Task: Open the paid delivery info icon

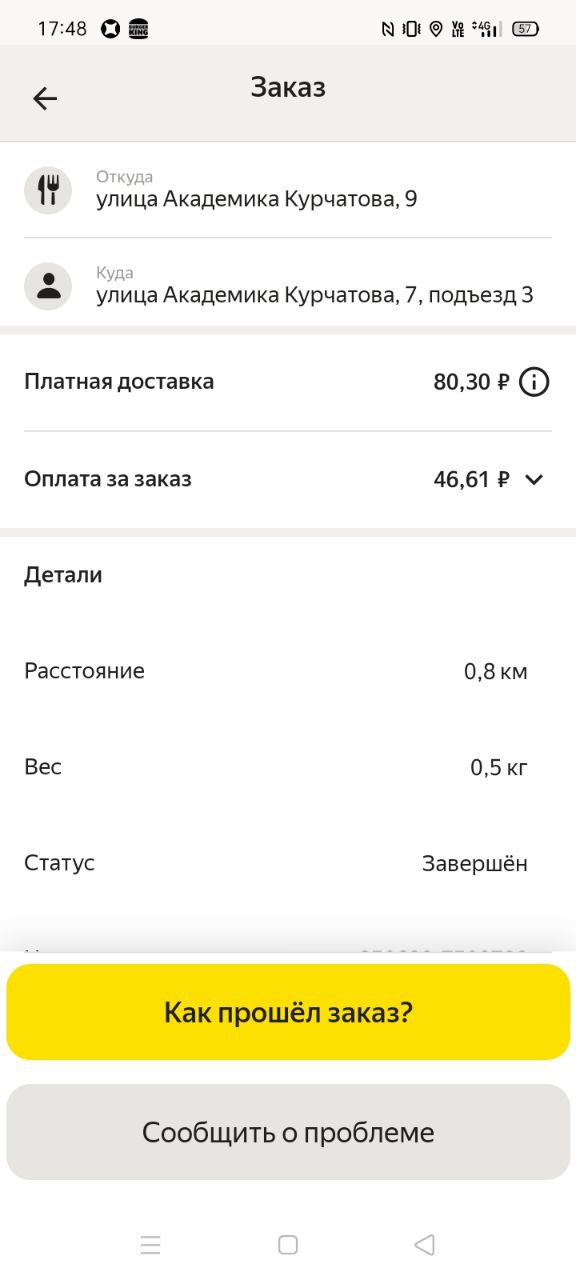Action: (x=534, y=382)
